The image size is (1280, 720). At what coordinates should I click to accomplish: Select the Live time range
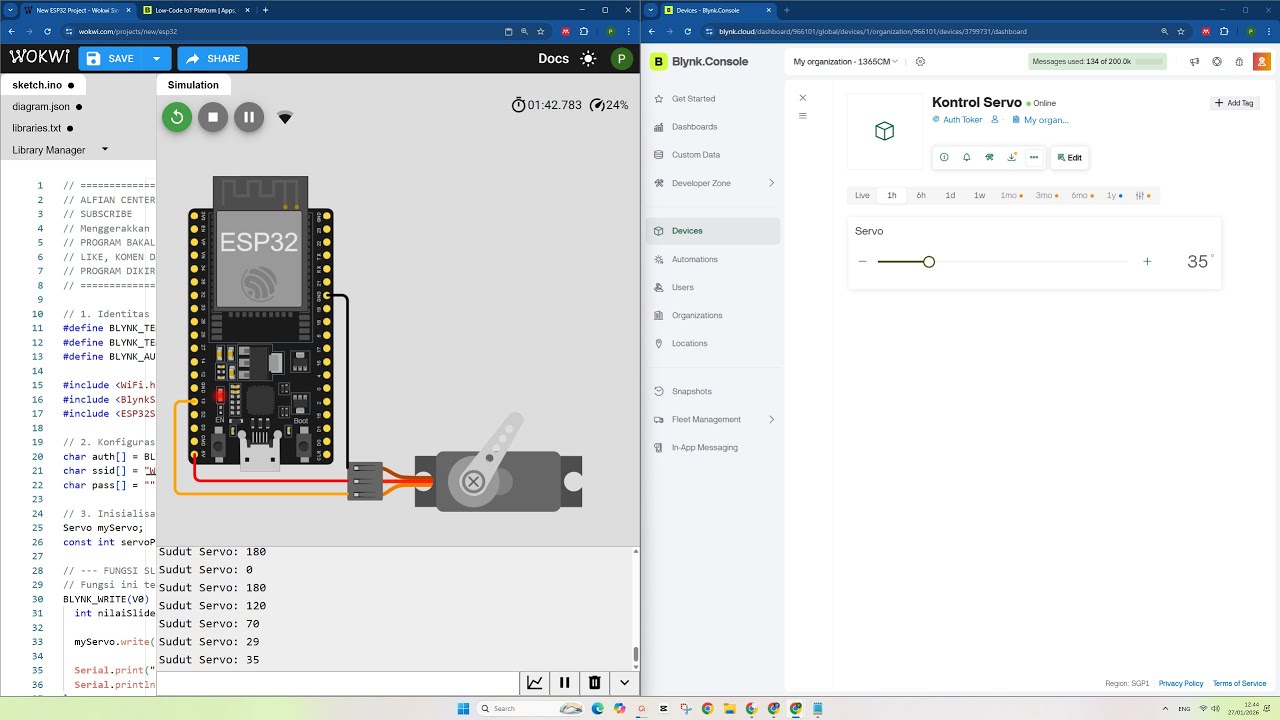coord(862,196)
